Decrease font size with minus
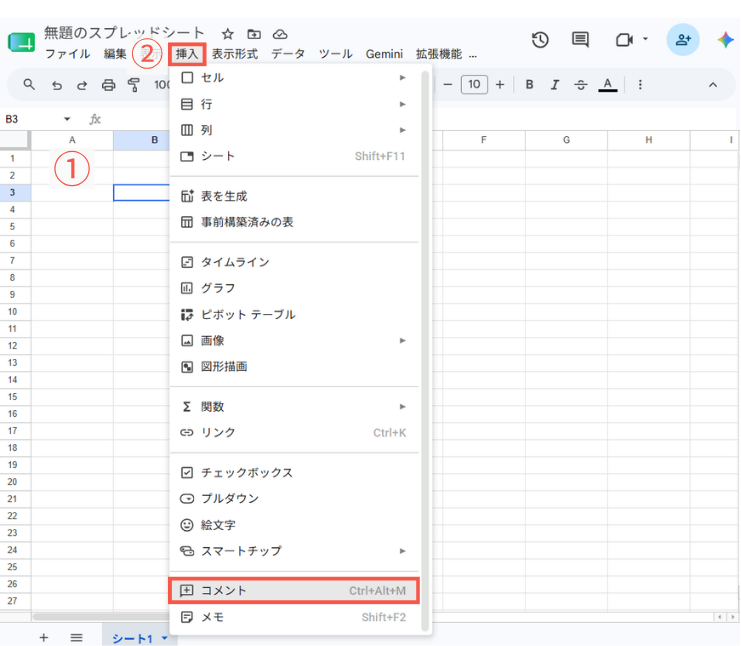The image size is (741, 646). point(448,85)
